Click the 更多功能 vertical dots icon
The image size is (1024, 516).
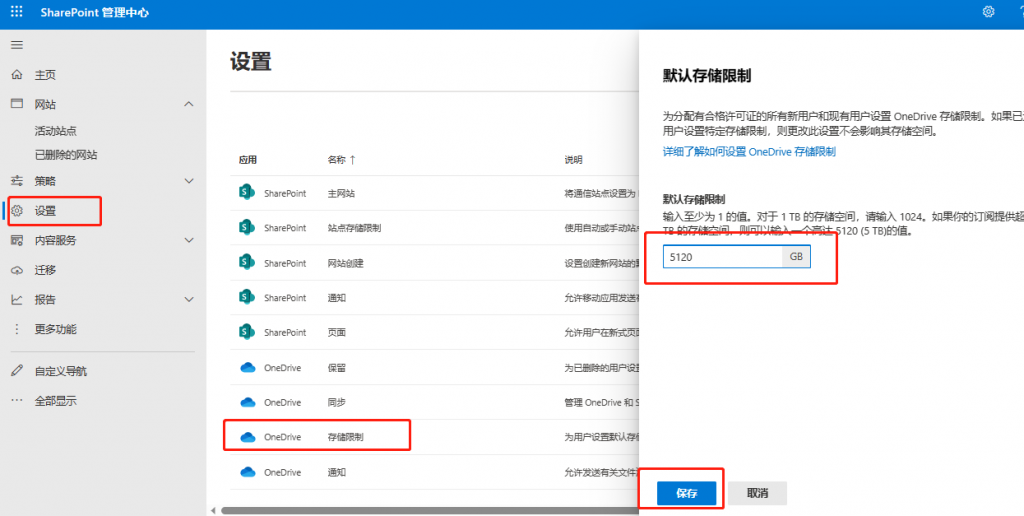tap(17, 329)
